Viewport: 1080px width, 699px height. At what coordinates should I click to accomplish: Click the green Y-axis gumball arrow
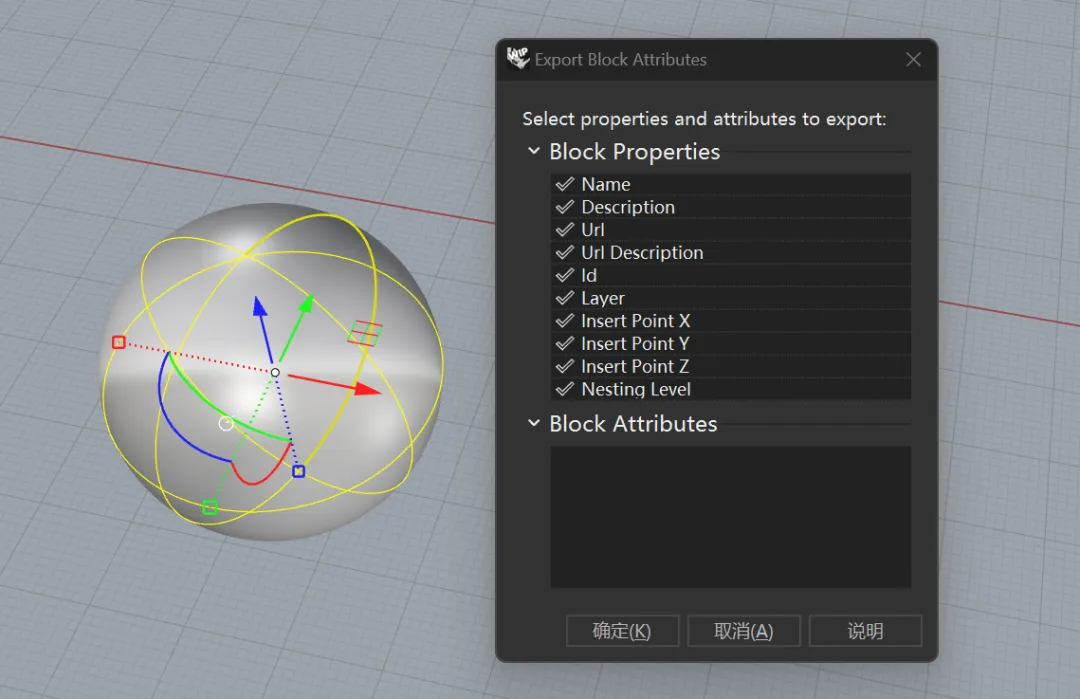[306, 302]
